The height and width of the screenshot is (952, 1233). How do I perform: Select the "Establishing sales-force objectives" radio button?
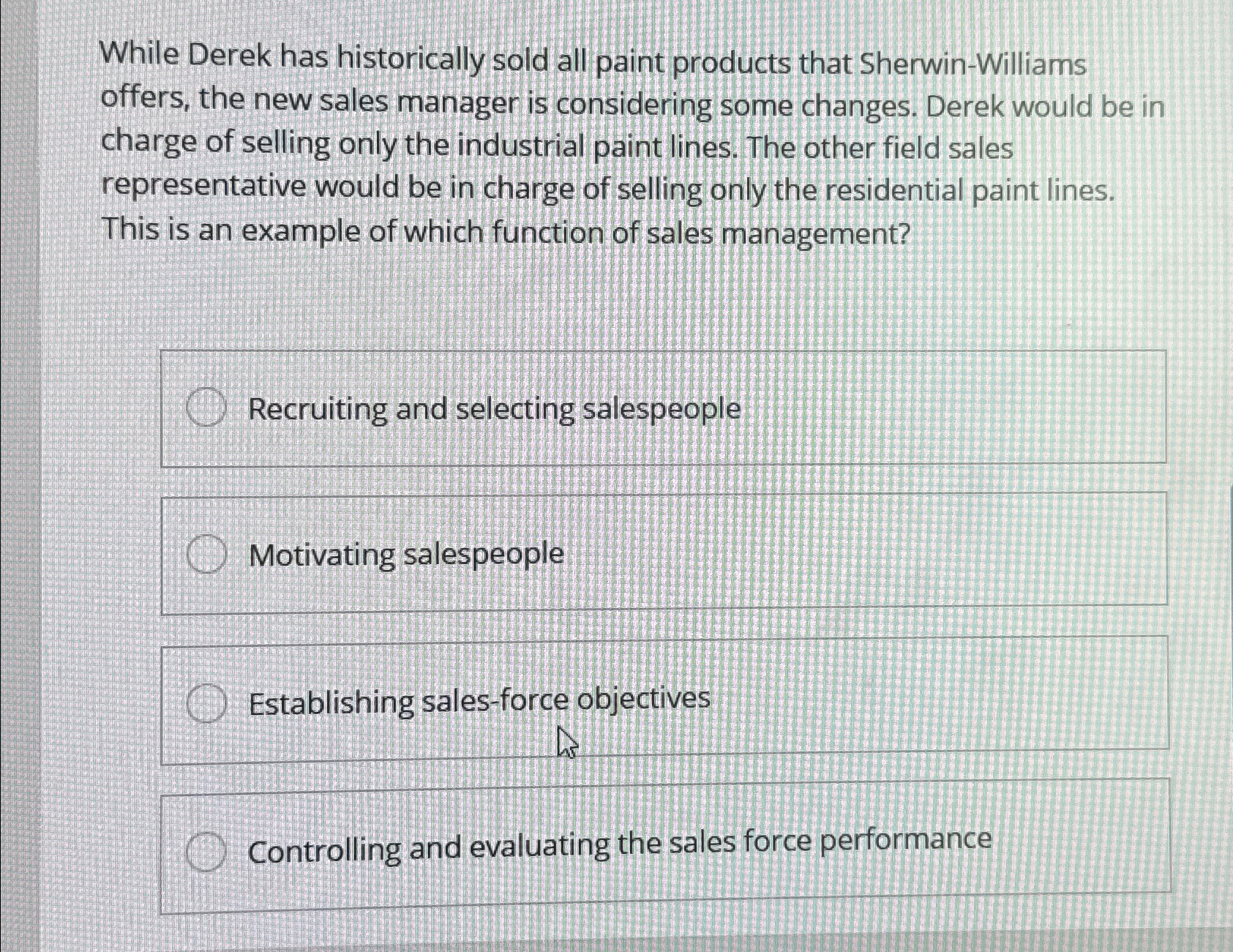pyautogui.click(x=206, y=701)
